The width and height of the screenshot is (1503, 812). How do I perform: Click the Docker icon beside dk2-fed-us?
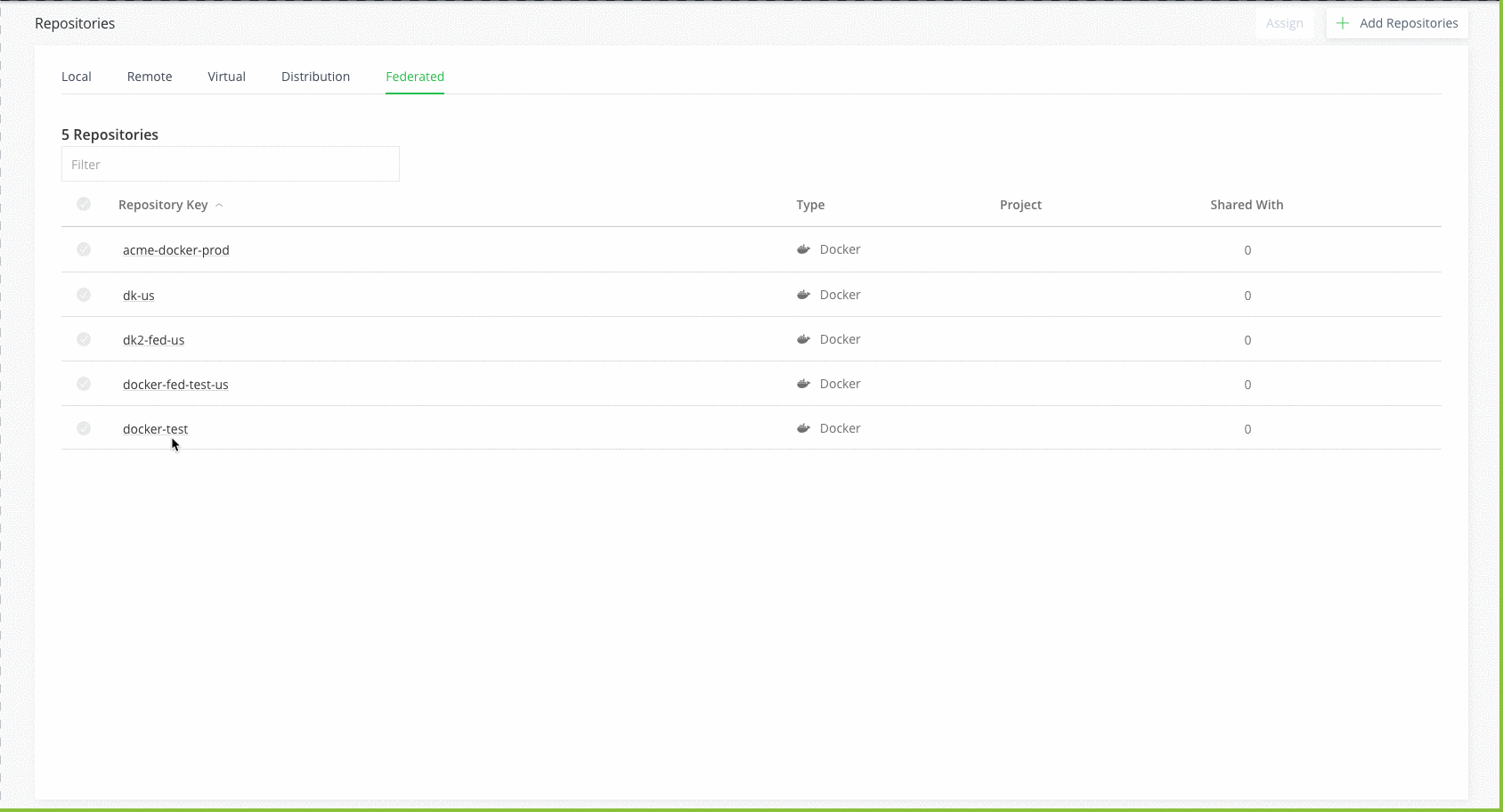click(804, 338)
